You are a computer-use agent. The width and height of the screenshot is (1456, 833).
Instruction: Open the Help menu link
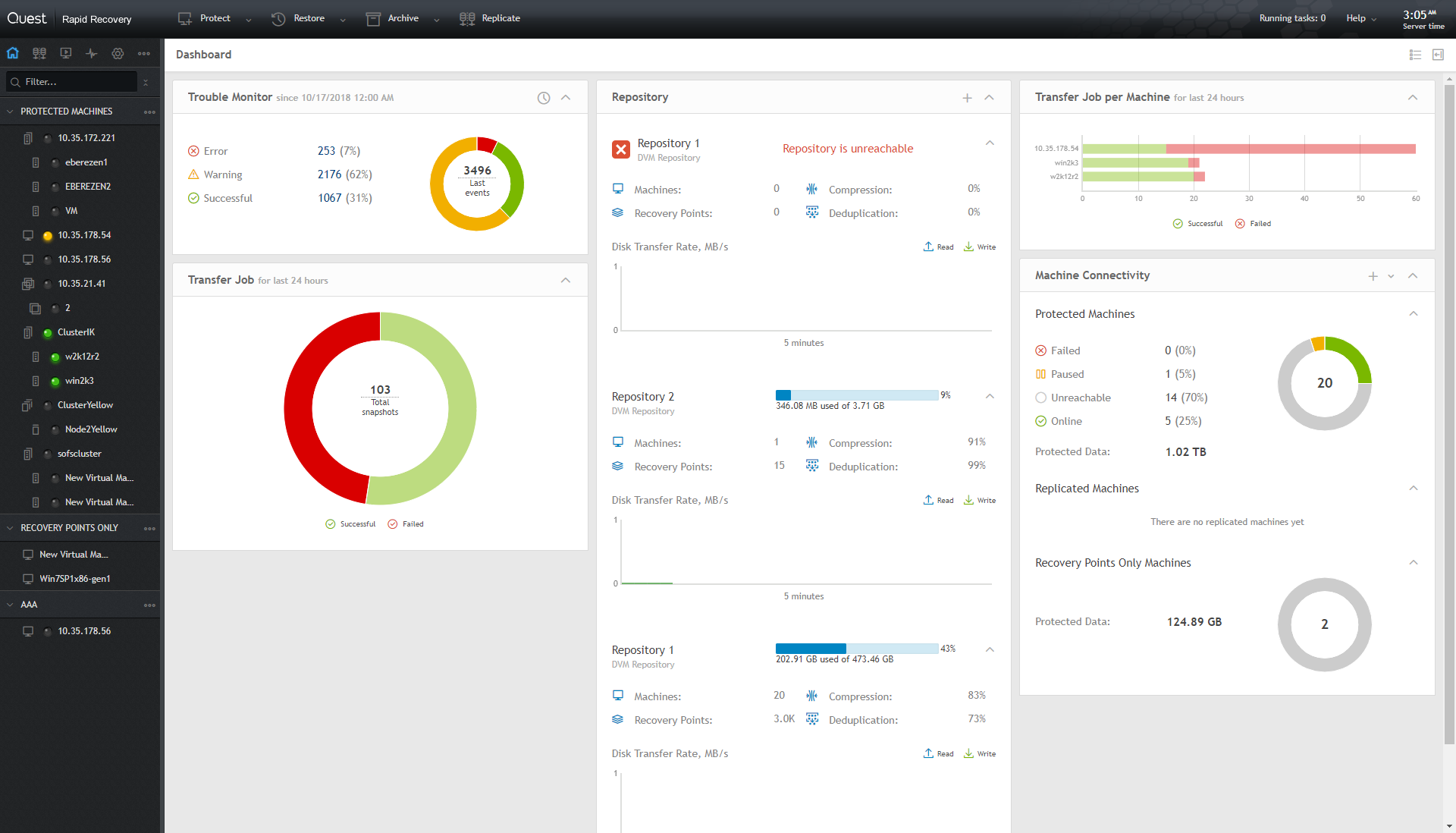tap(1356, 18)
